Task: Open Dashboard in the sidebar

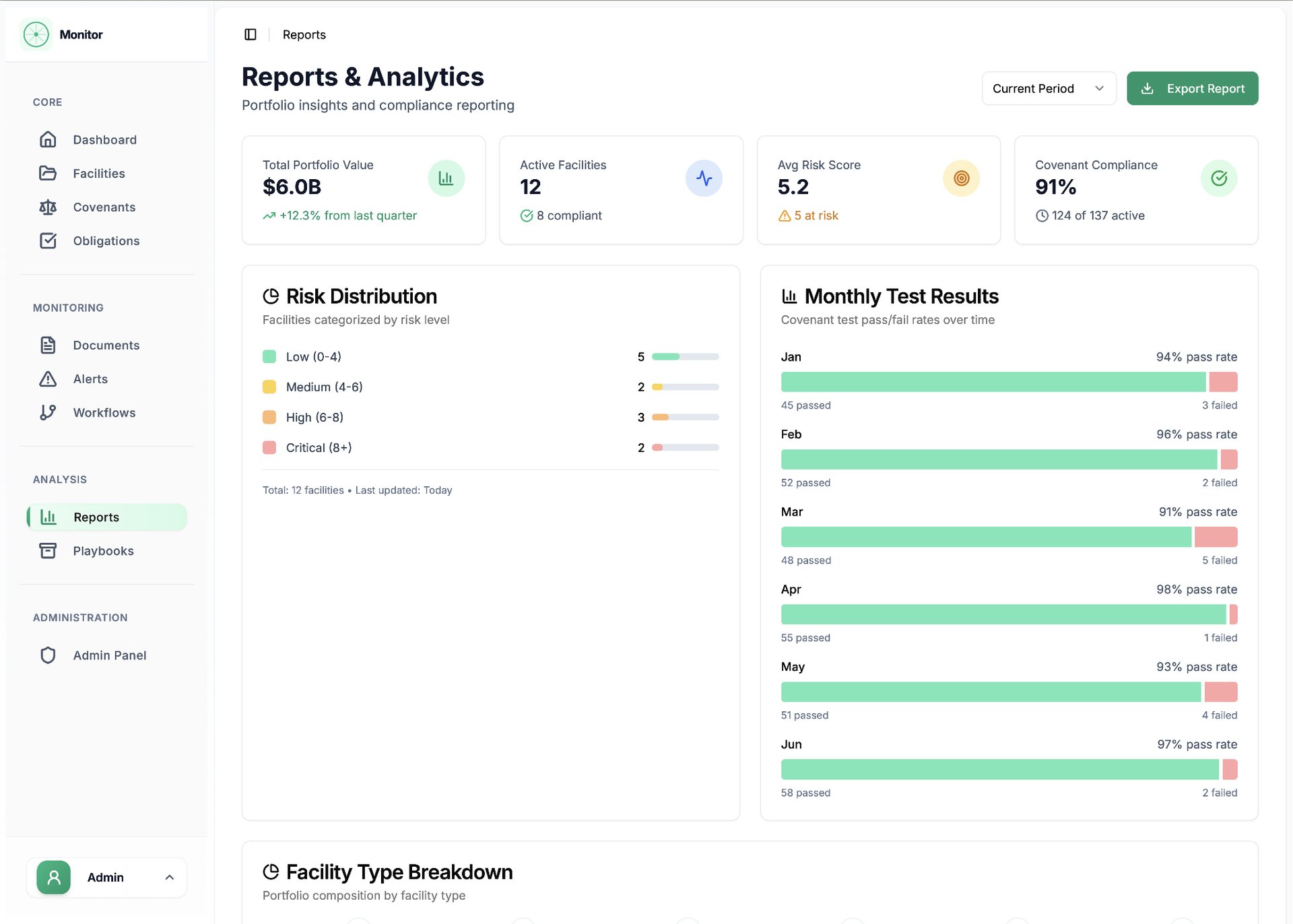Action: click(104, 139)
